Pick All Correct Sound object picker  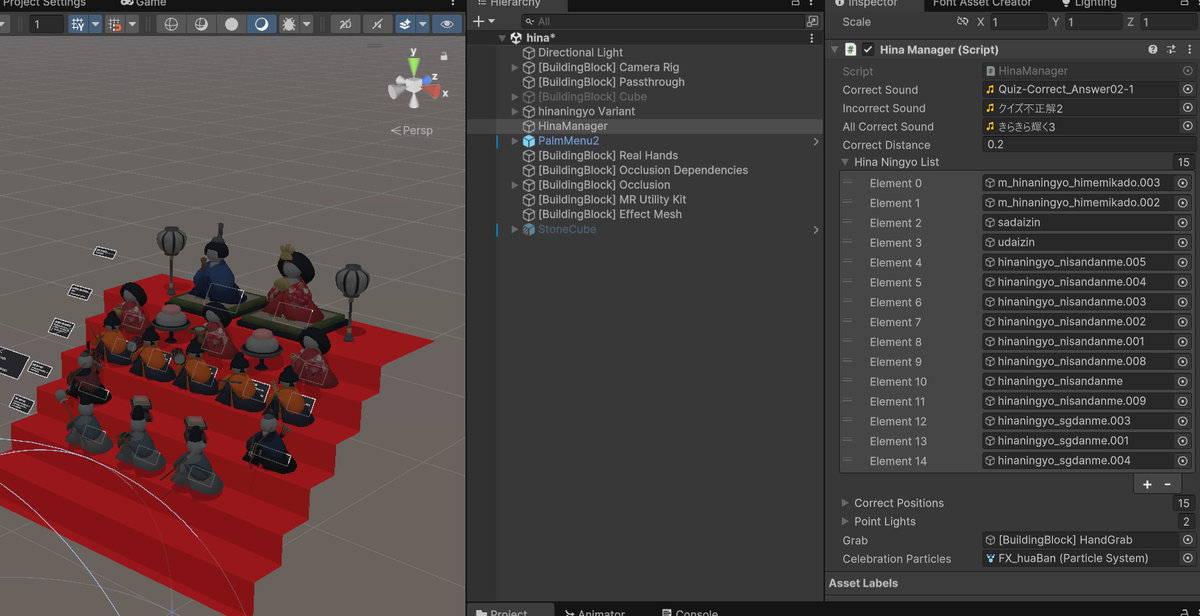[x=1187, y=126]
